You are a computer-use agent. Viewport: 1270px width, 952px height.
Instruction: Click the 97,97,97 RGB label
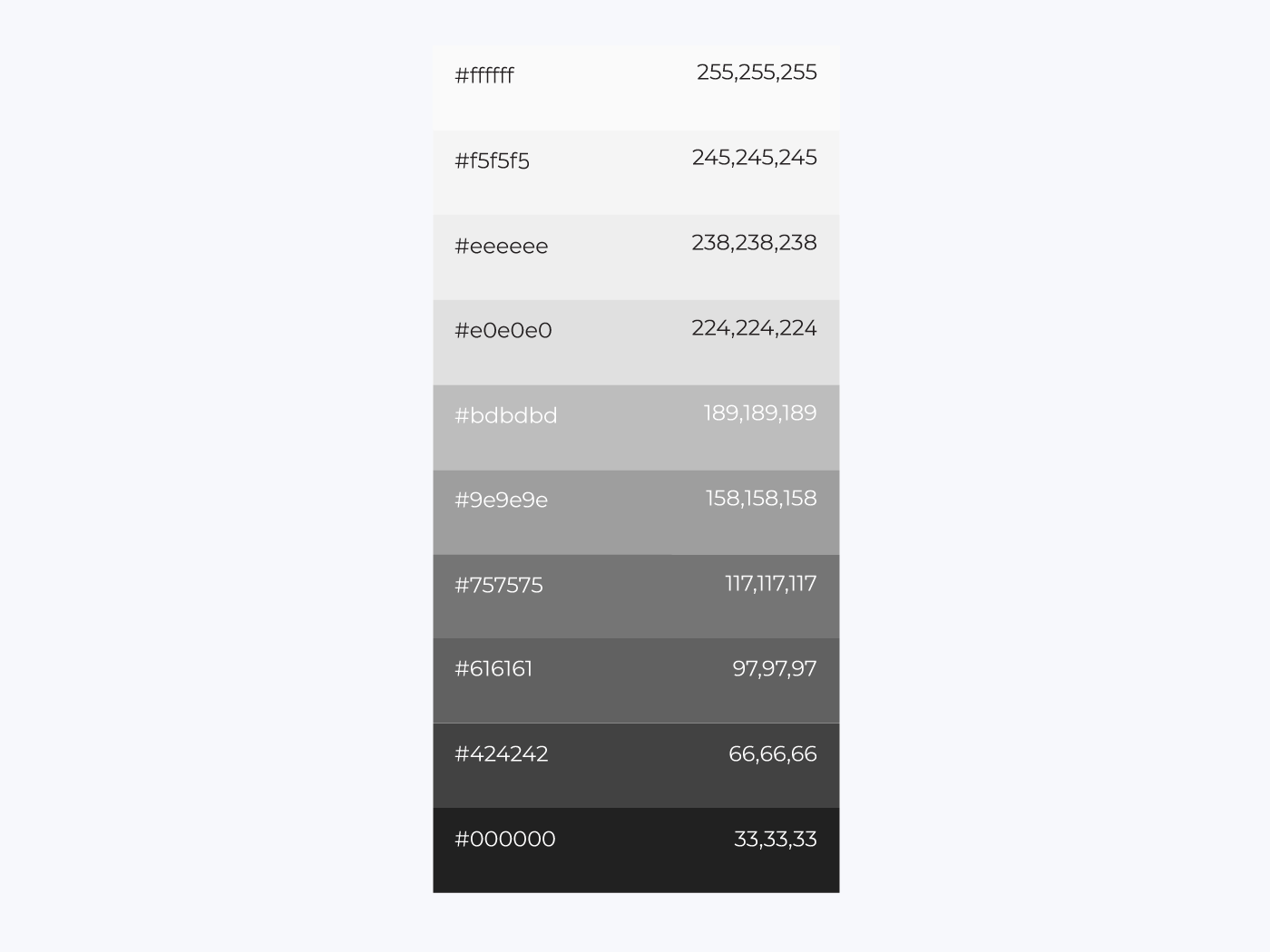tap(775, 669)
